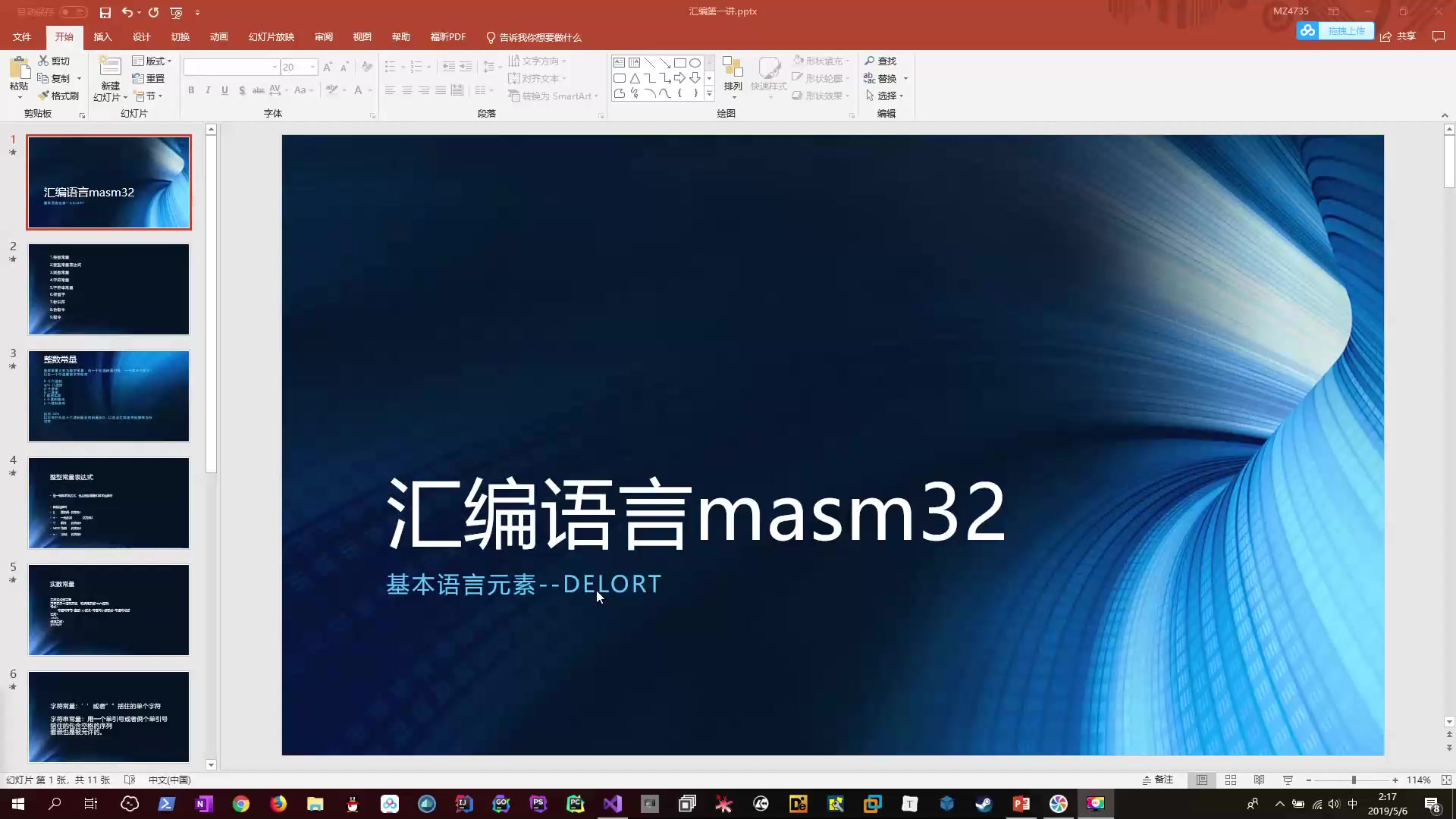This screenshot has width=1456, height=819.
Task: Click the Replace icon
Action: click(886, 78)
